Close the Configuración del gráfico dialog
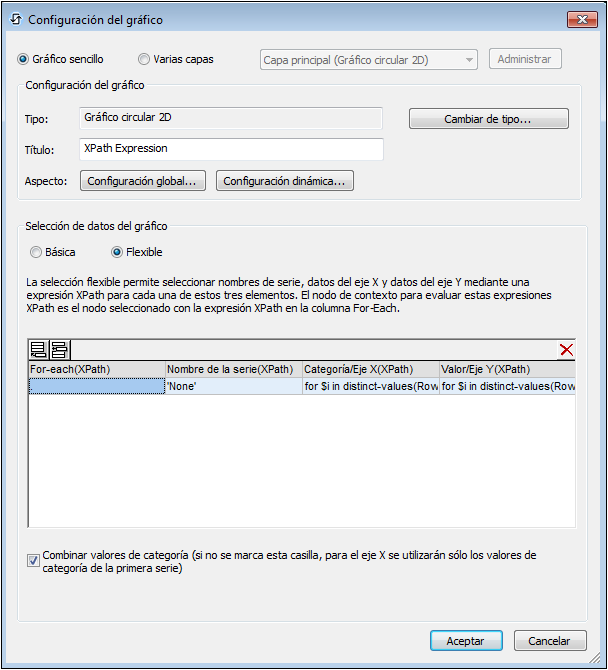The width and height of the screenshot is (608, 670). tap(582, 19)
